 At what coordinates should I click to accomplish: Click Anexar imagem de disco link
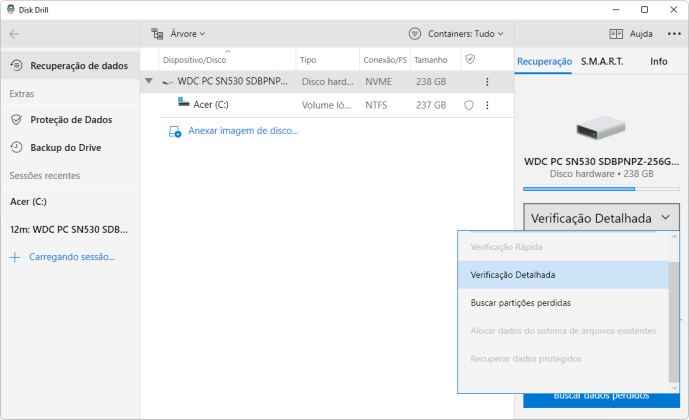(243, 131)
